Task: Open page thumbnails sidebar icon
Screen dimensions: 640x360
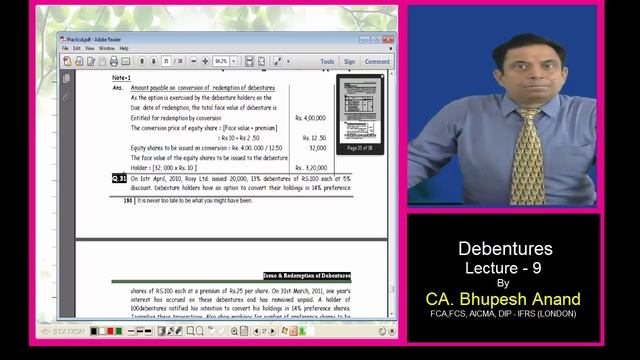Action: click(67, 79)
